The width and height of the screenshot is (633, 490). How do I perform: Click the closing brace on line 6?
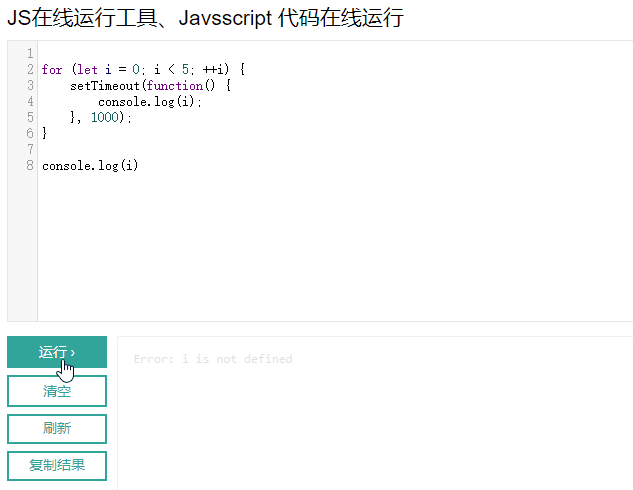pyautogui.click(x=44, y=133)
